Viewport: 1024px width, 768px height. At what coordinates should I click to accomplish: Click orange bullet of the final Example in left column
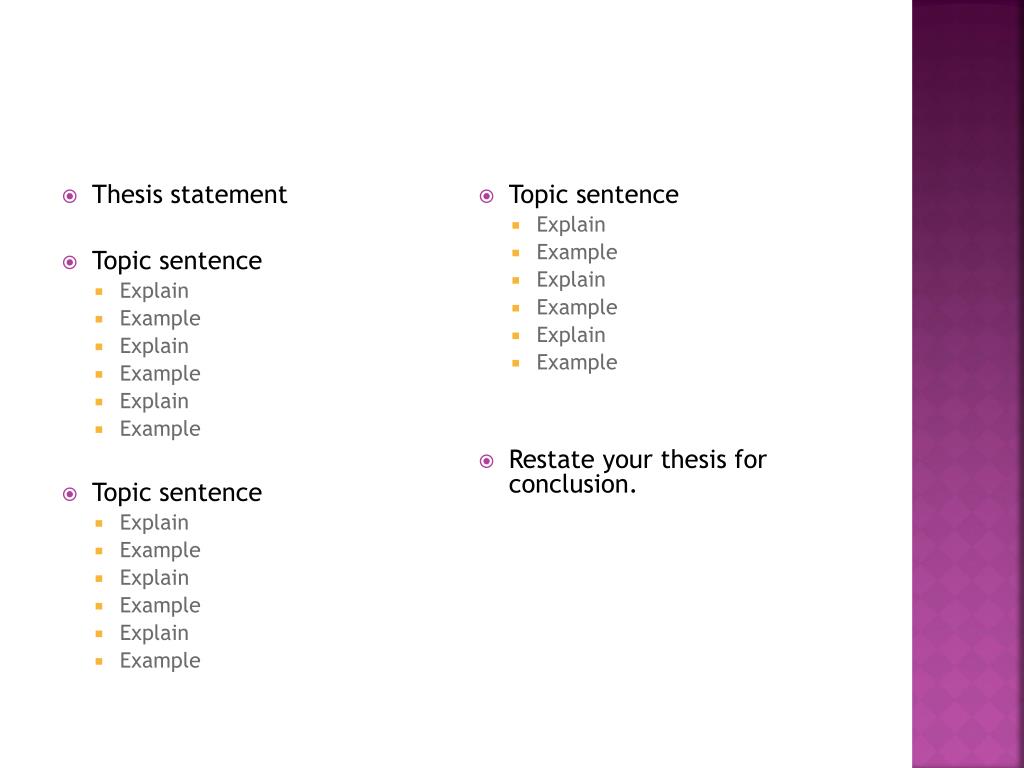[x=99, y=661]
